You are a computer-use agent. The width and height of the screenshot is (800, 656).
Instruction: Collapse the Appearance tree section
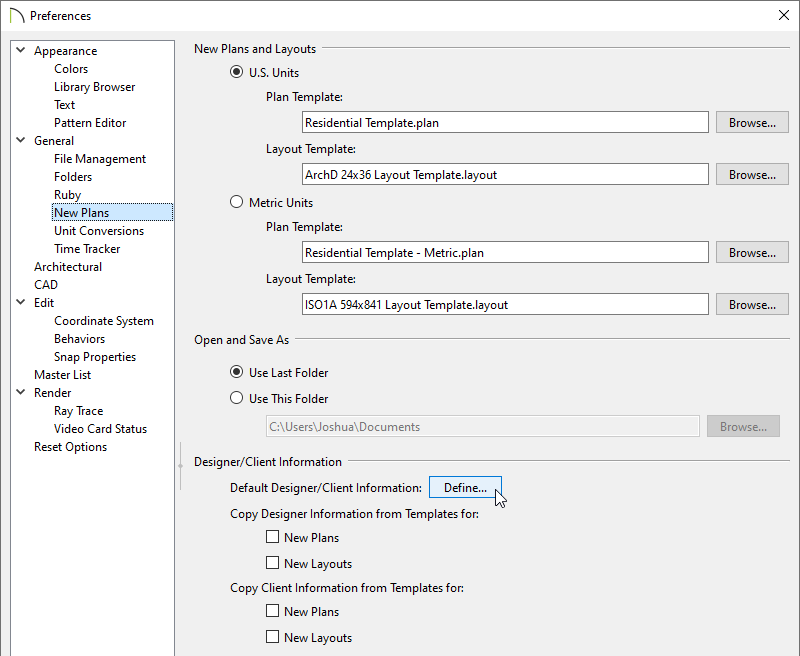[21, 51]
